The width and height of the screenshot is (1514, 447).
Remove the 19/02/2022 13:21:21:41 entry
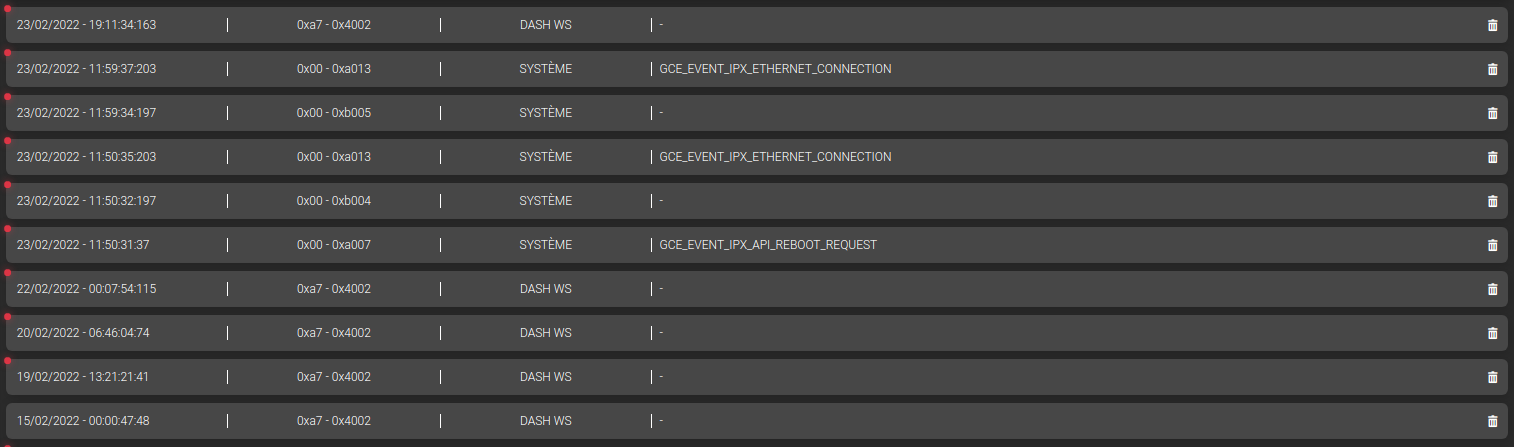tap(1492, 377)
